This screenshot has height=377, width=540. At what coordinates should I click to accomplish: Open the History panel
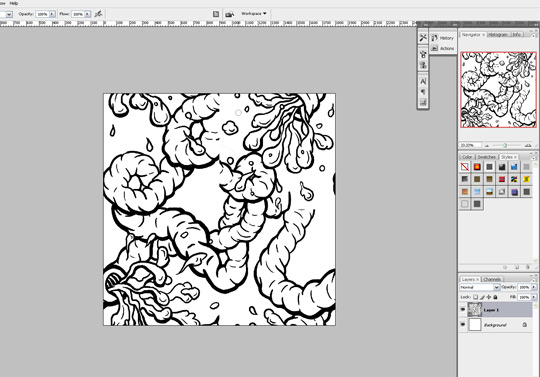[443, 38]
